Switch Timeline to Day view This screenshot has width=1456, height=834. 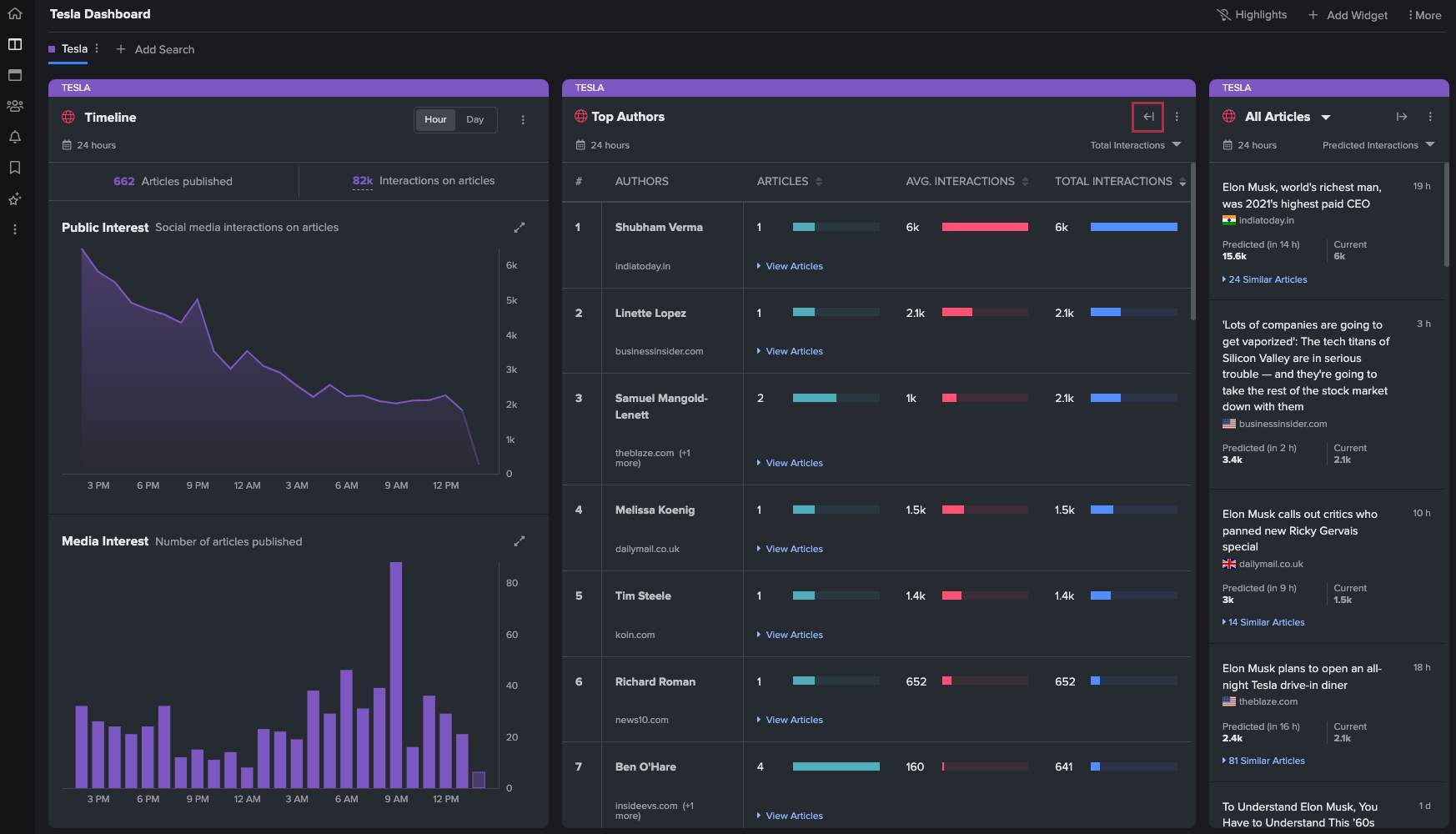point(475,119)
